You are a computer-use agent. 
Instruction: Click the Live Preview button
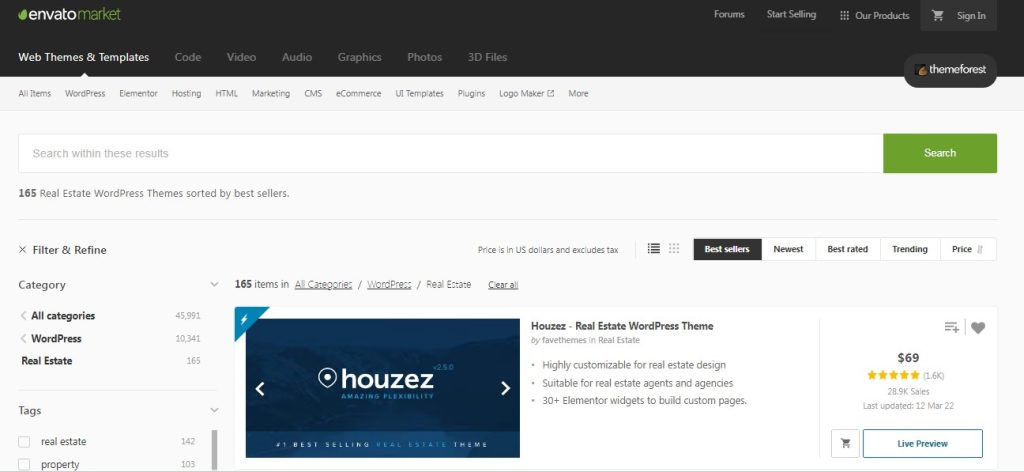click(x=922, y=443)
